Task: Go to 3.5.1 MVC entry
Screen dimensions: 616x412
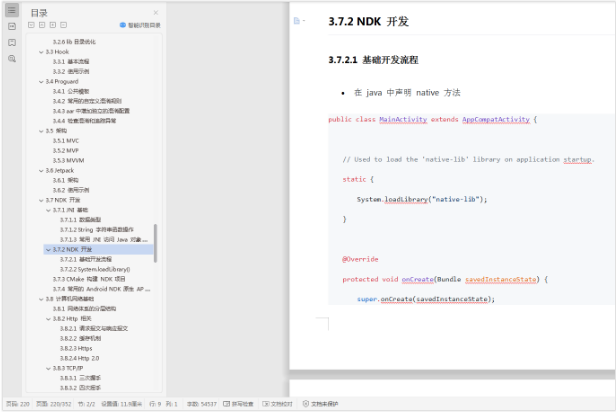Action: pos(66,141)
